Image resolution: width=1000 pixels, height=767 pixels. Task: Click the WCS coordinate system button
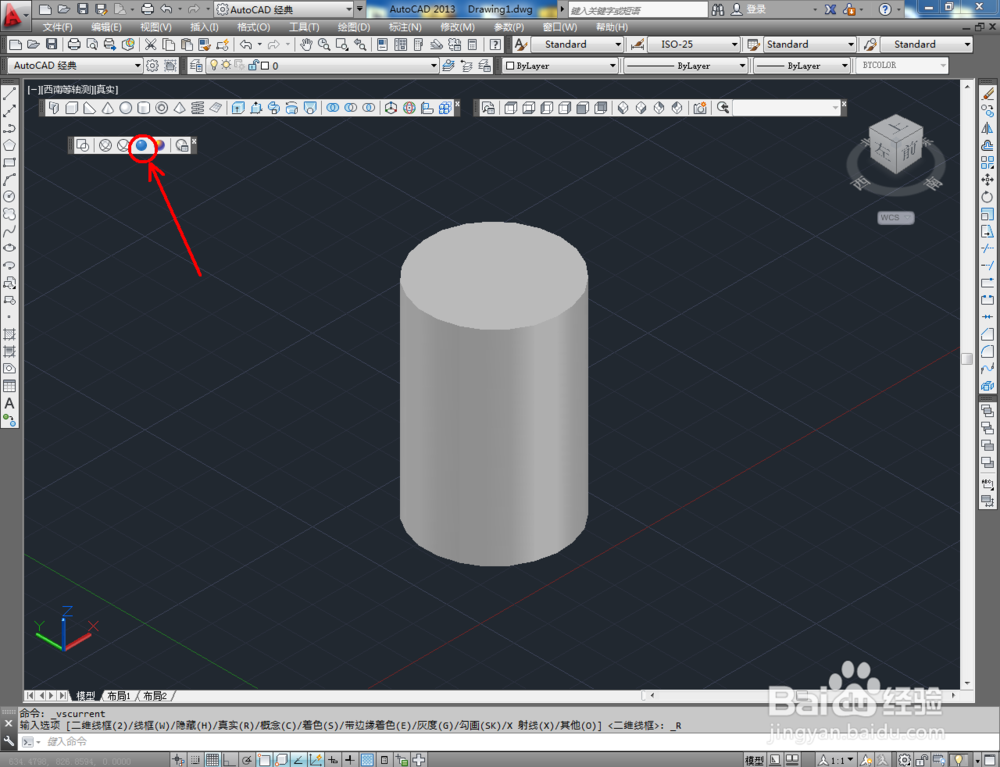[895, 217]
